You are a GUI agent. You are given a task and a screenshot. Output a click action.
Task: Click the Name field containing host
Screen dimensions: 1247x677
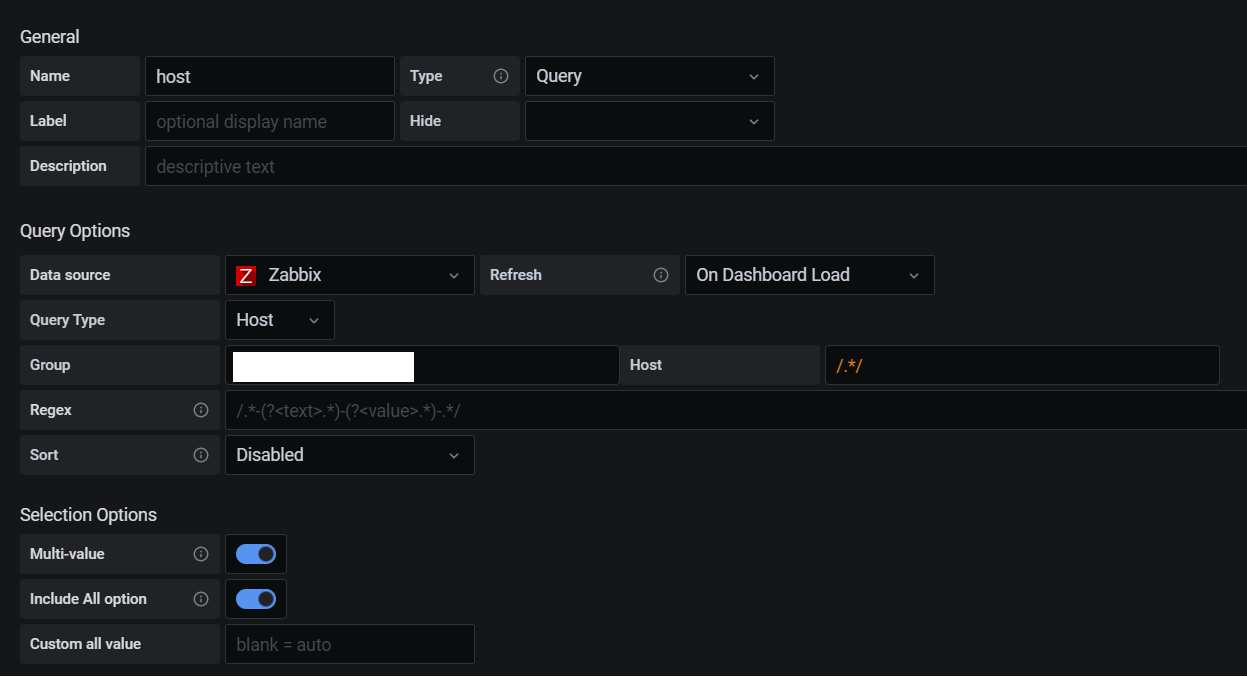[269, 76]
